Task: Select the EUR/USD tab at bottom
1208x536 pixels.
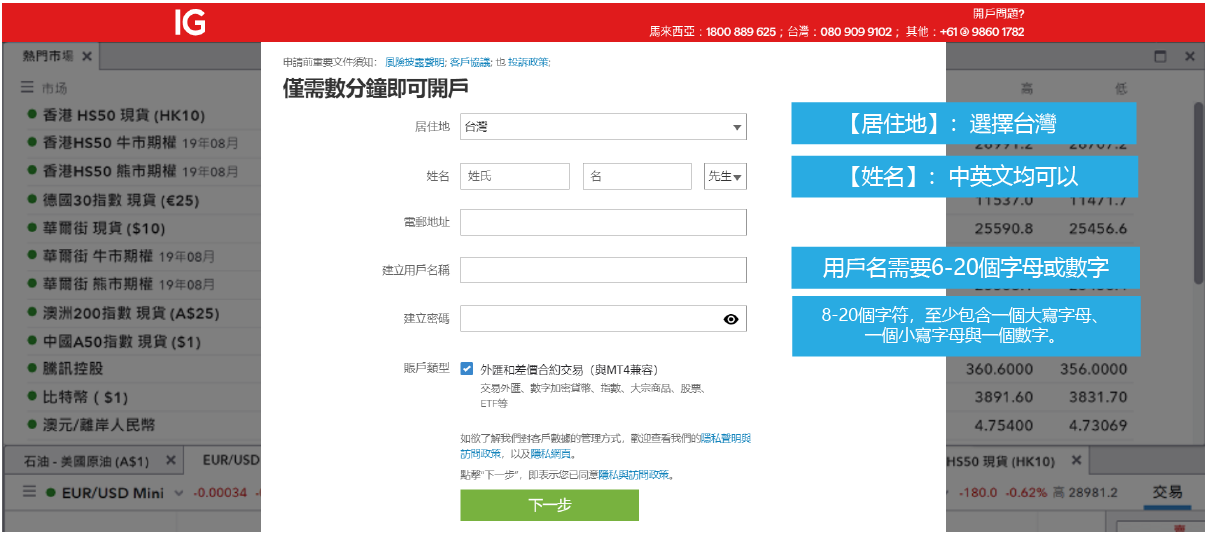Action: [x=232, y=461]
